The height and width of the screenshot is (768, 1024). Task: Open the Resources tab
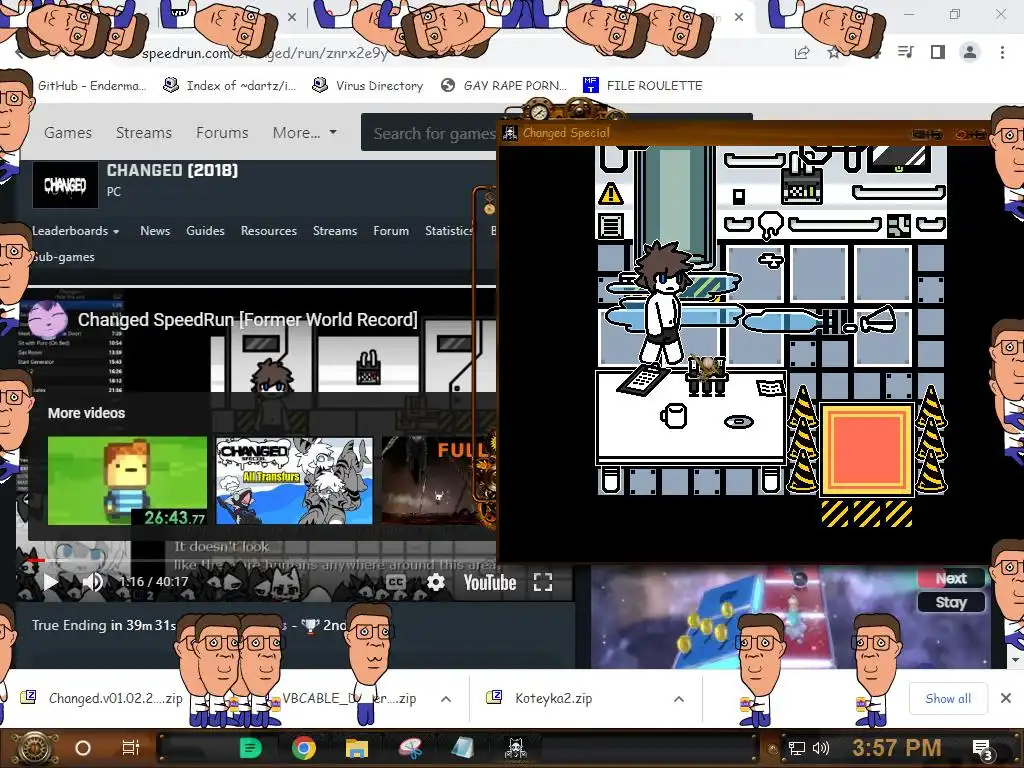tap(268, 231)
